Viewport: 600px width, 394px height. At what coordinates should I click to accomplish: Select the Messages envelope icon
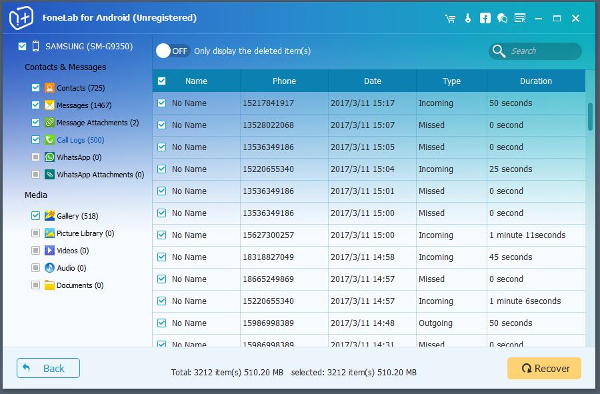(49, 105)
